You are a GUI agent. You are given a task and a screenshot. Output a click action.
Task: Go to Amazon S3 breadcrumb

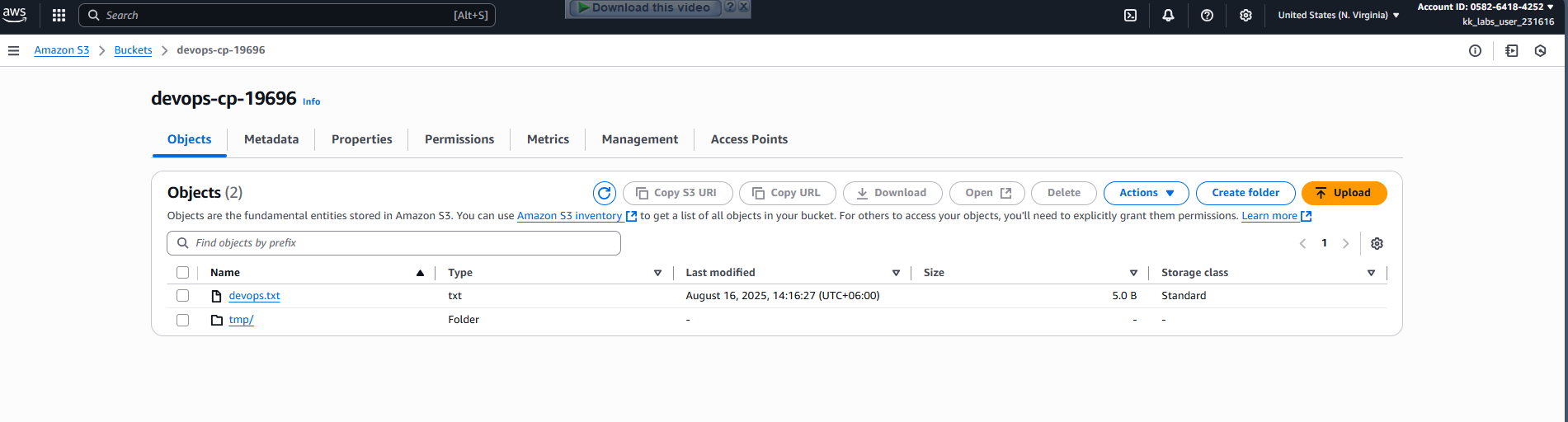point(61,50)
